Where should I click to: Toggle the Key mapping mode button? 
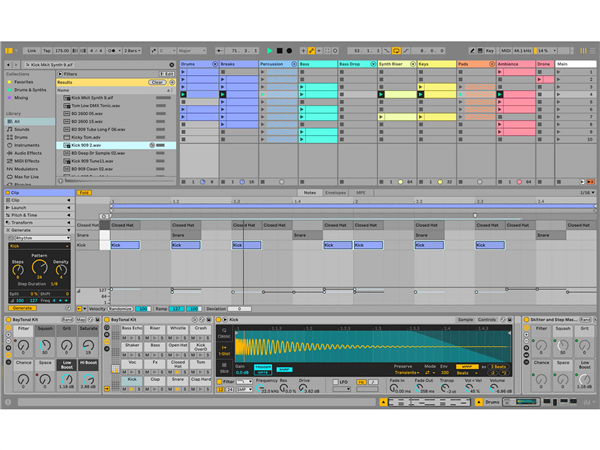[x=490, y=50]
